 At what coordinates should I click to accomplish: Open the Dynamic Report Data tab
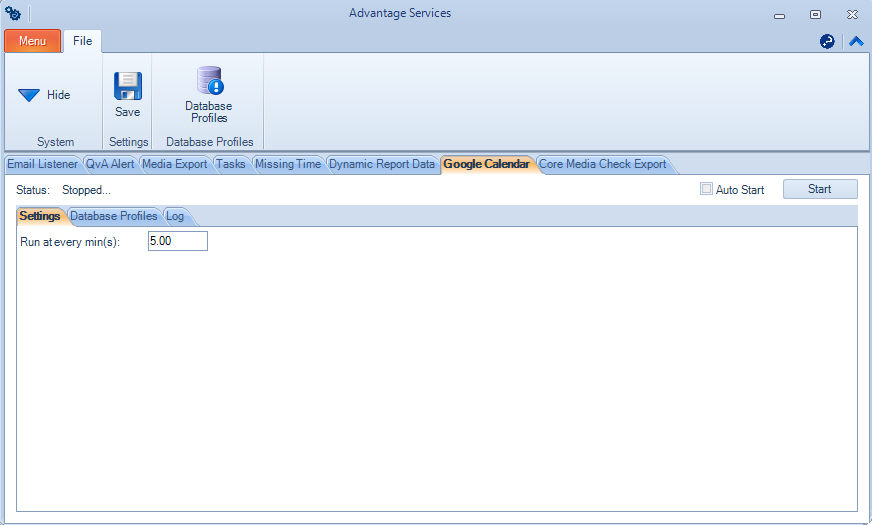[381, 164]
